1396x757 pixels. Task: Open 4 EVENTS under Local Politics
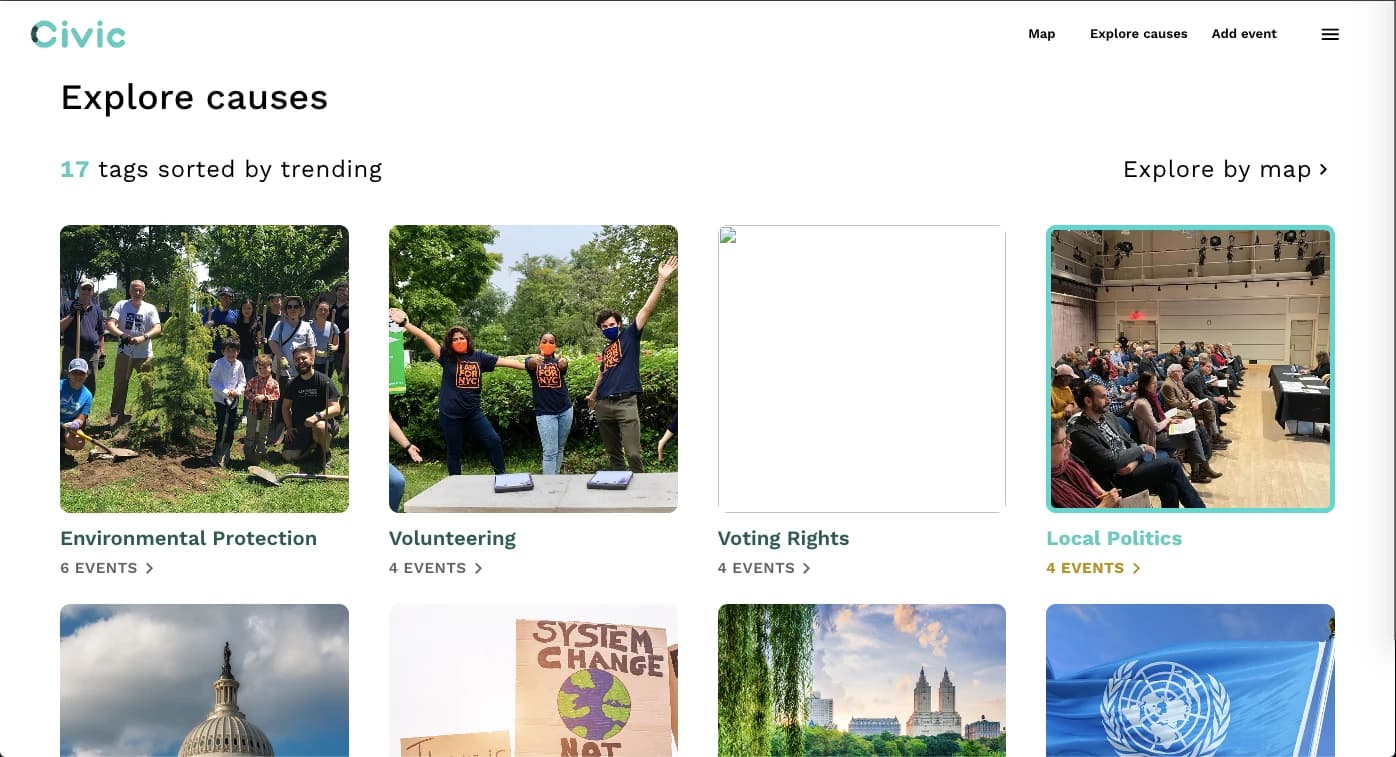pos(1093,568)
